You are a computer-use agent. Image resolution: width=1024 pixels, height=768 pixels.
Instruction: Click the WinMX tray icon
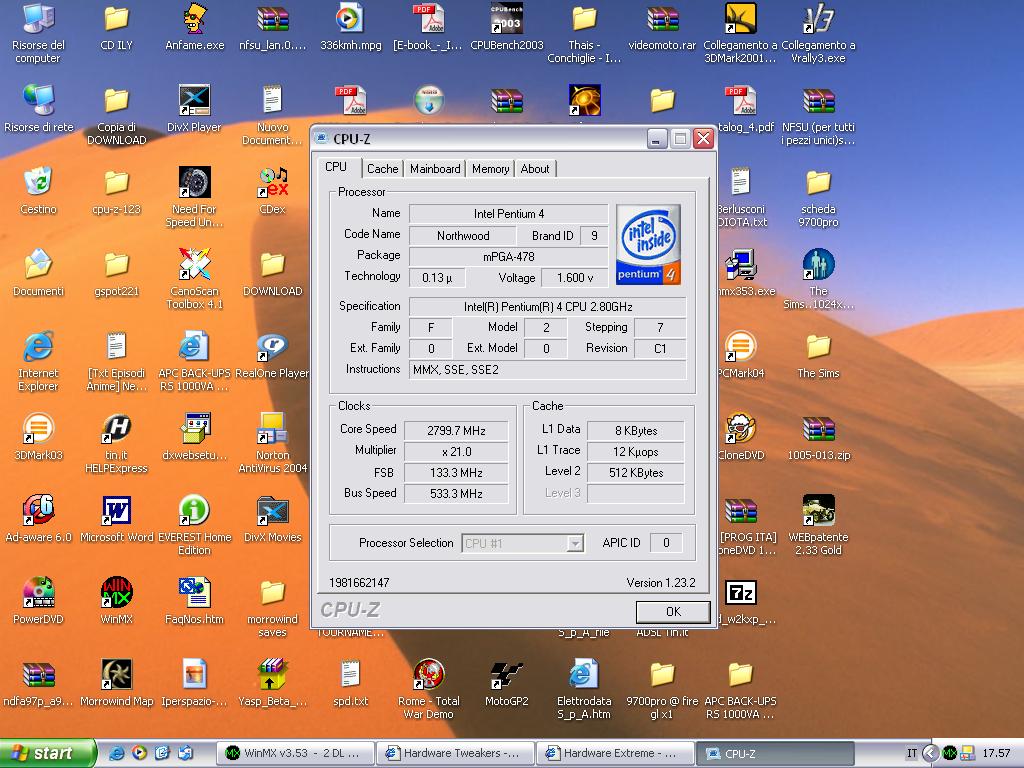click(x=949, y=754)
